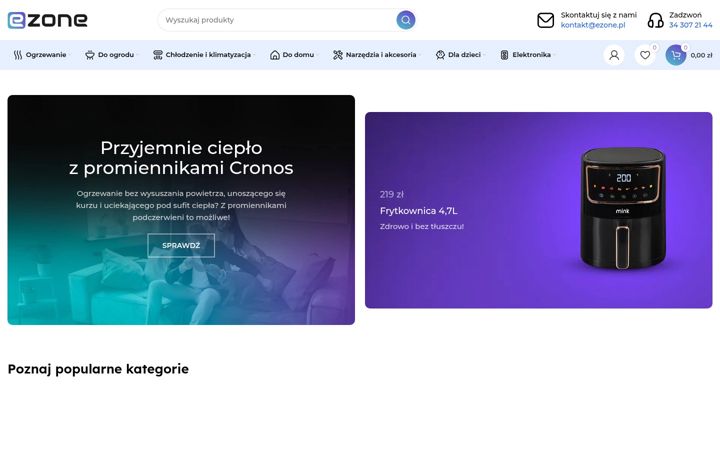Click the tools icon for Narzędzia
This screenshot has height=450, width=720.
click(338, 55)
